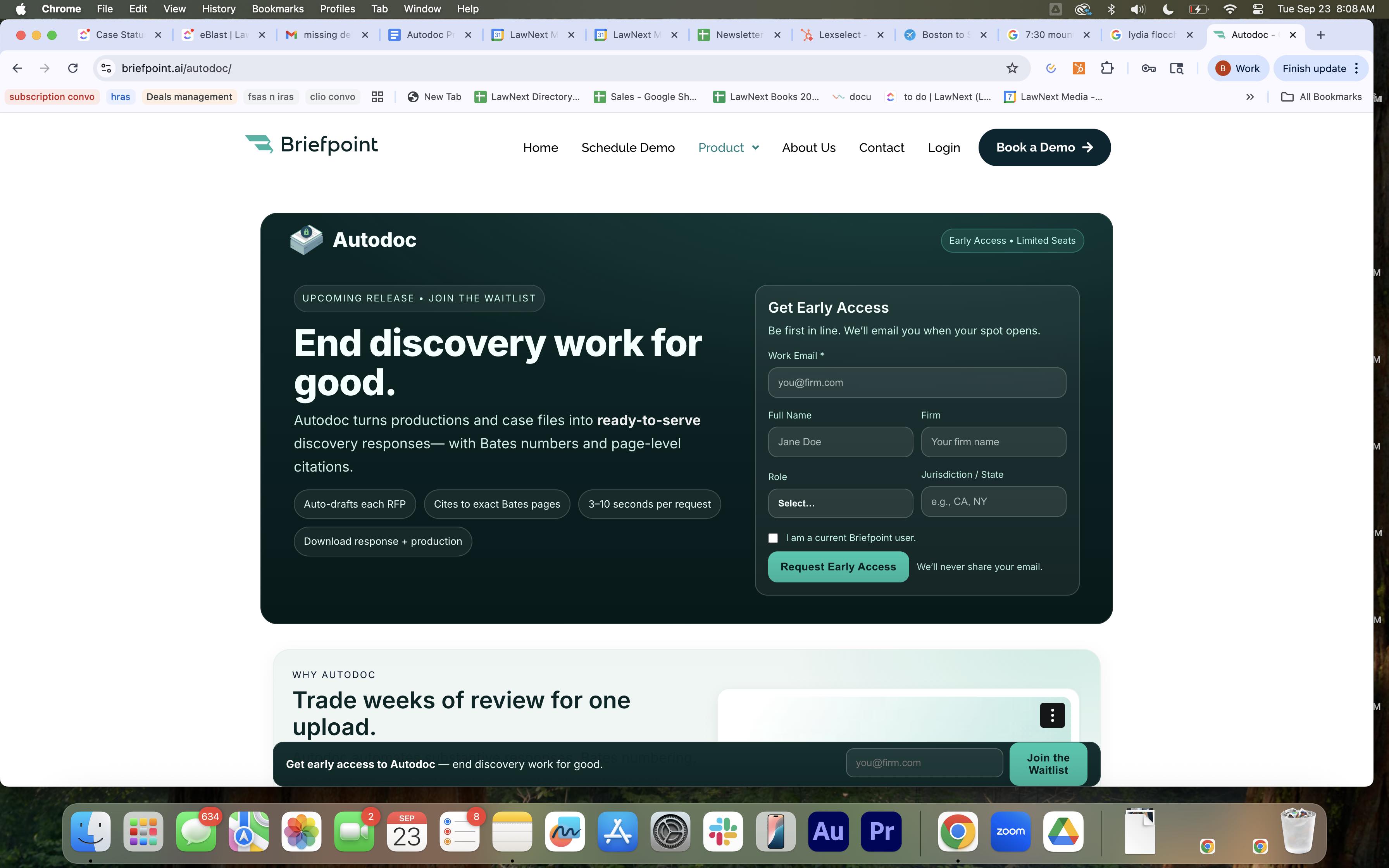Open macOS Control Center in menu bar

1258,9
